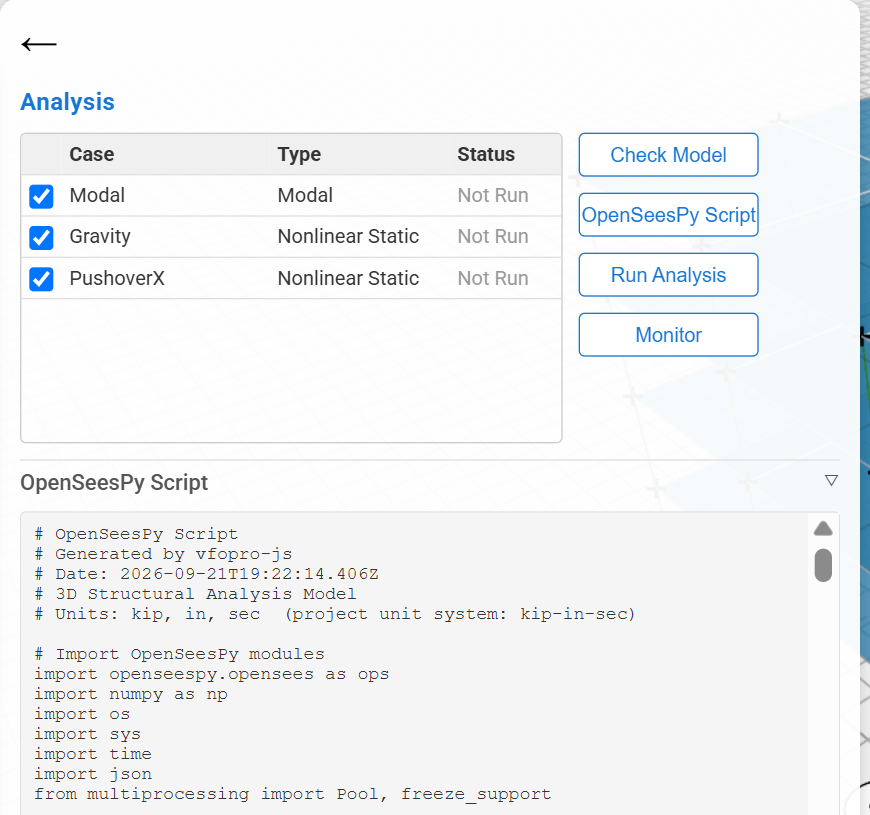Click the Analysis panel heading
Viewport: 870px width, 815px height.
click(x=67, y=102)
